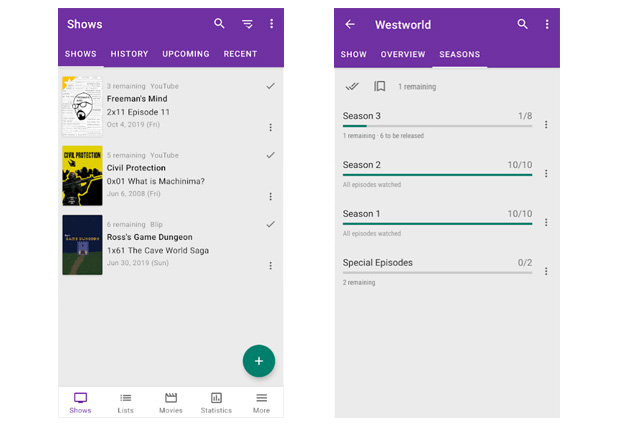Open search in the Westworld screen
This screenshot has width=620, height=426.
coord(523,24)
